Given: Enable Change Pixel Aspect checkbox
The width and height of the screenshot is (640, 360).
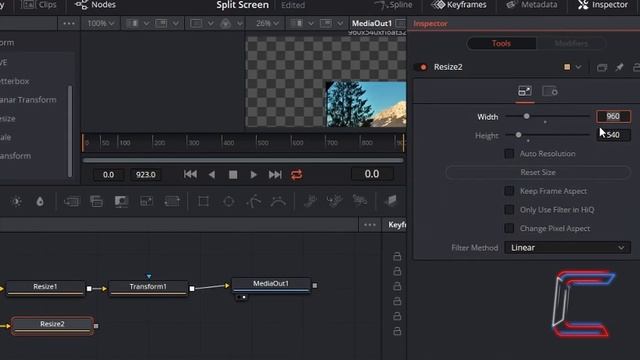Looking at the screenshot, I should pyautogui.click(x=509, y=228).
